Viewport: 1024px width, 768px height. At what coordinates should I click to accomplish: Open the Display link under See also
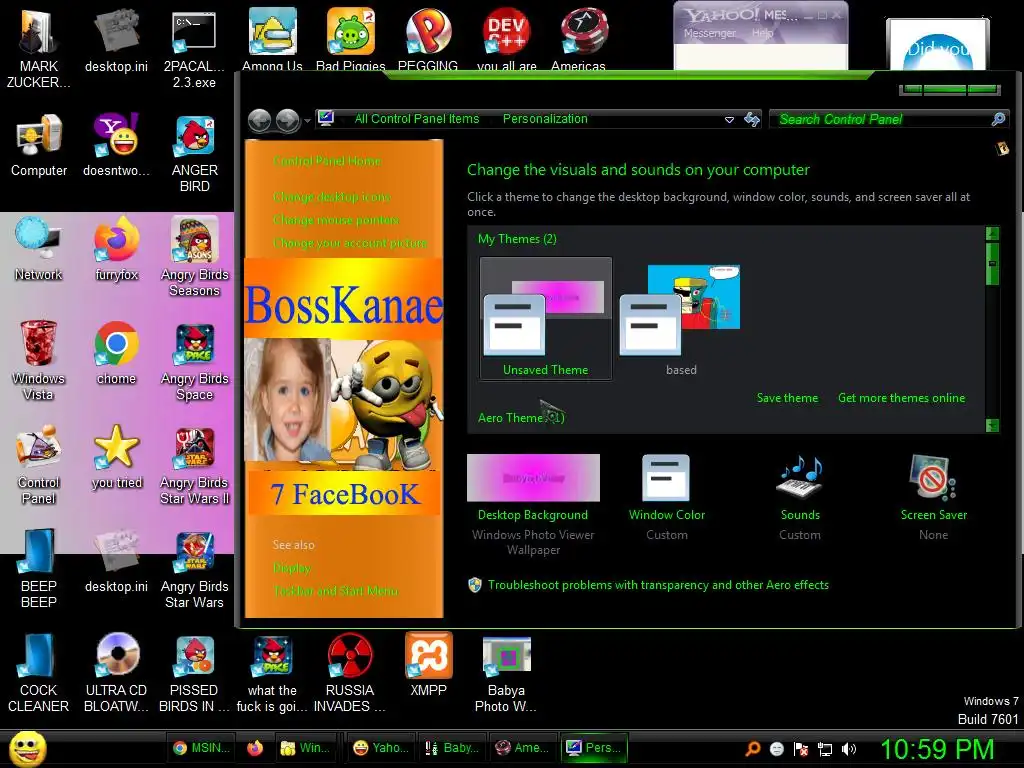pos(292,568)
